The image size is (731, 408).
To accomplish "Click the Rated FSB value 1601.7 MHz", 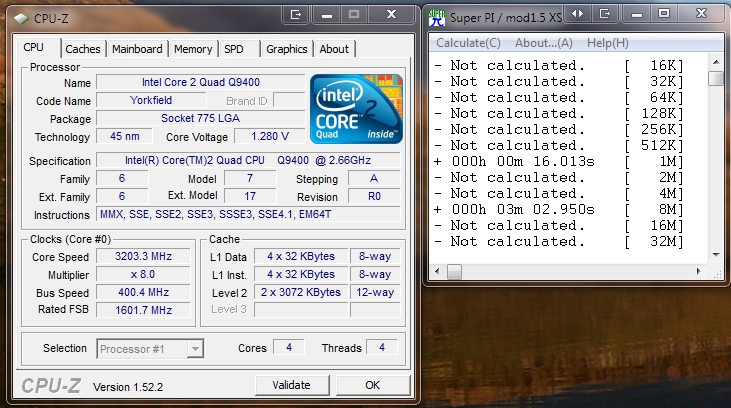I will pos(144,310).
